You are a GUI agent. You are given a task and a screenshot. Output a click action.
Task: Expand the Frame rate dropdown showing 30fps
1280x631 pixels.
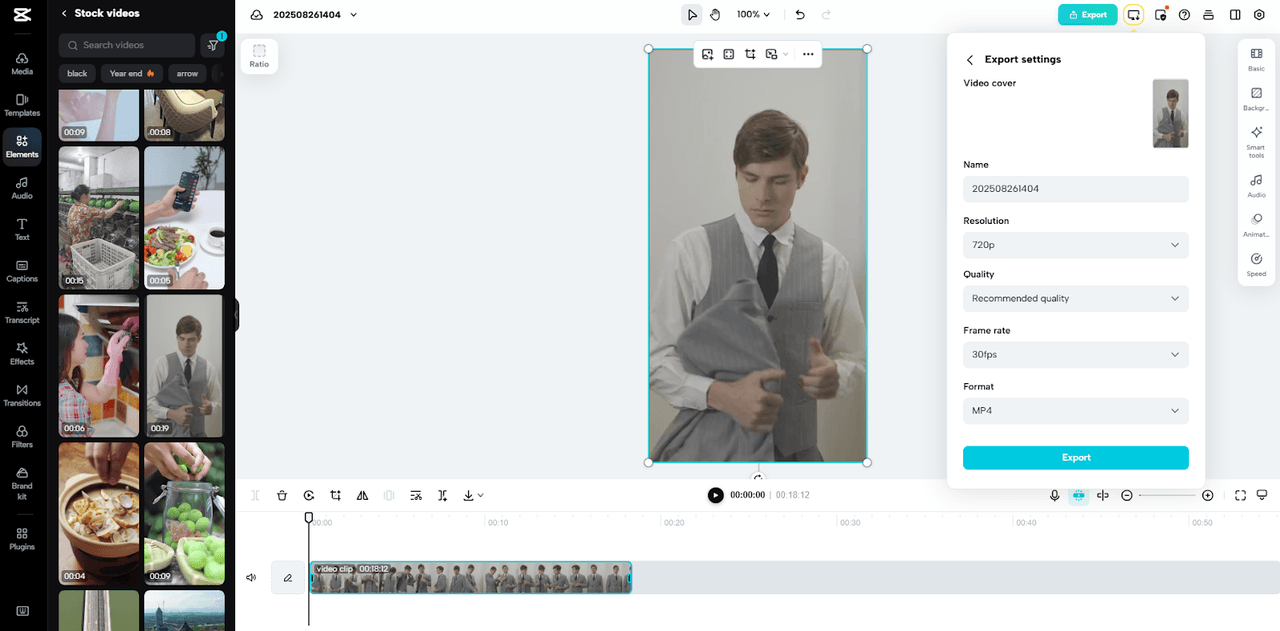[1076, 354]
